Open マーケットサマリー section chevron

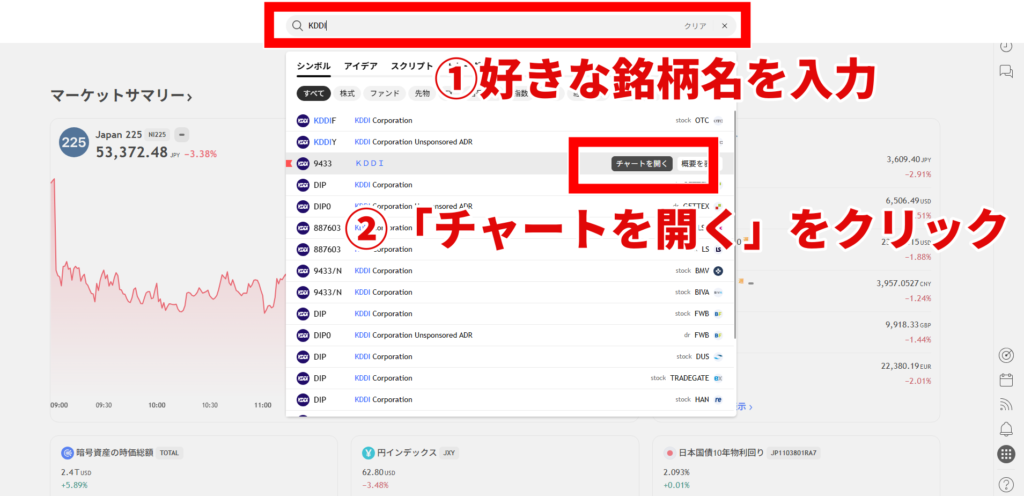(x=189, y=96)
